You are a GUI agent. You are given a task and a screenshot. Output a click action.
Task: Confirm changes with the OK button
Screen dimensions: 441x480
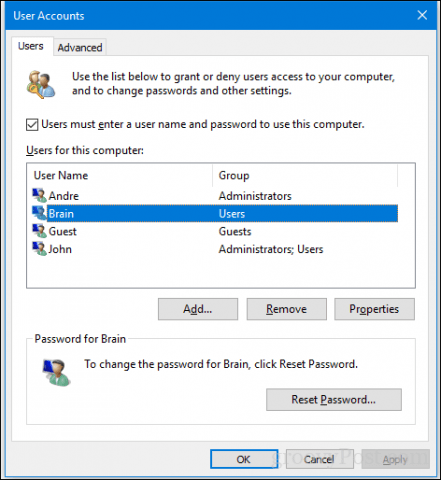tap(244, 459)
